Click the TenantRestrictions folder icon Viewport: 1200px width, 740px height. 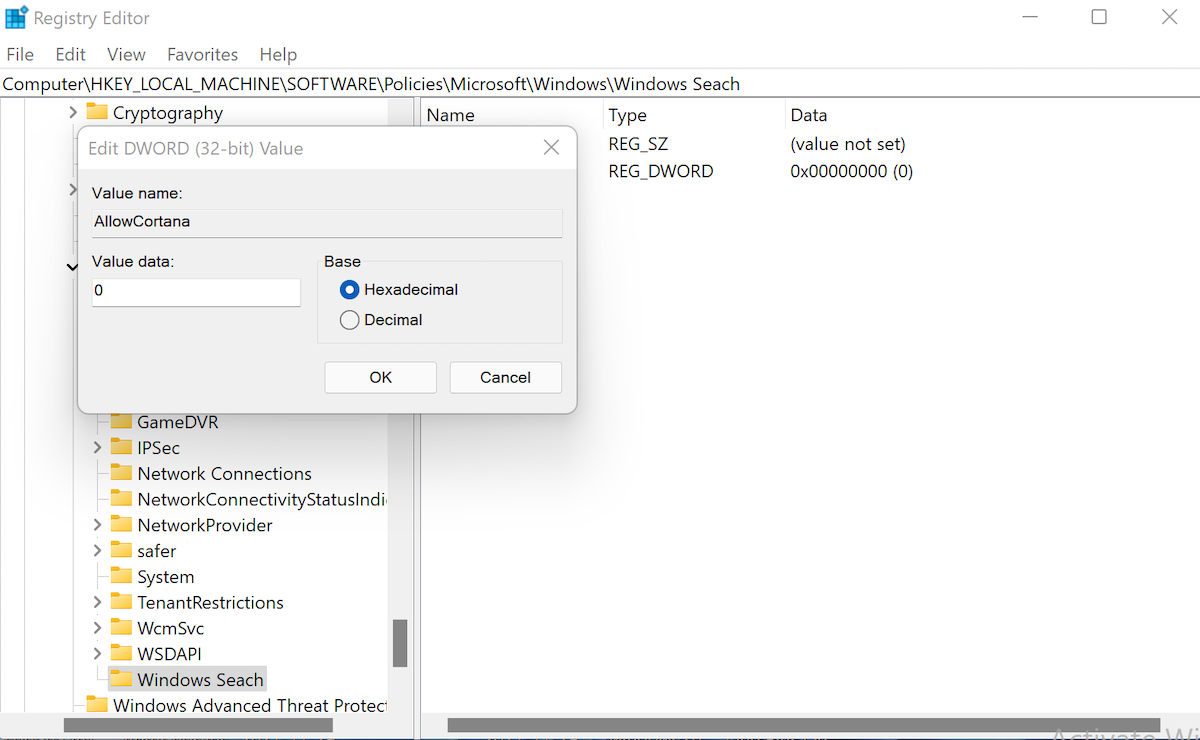(121, 602)
